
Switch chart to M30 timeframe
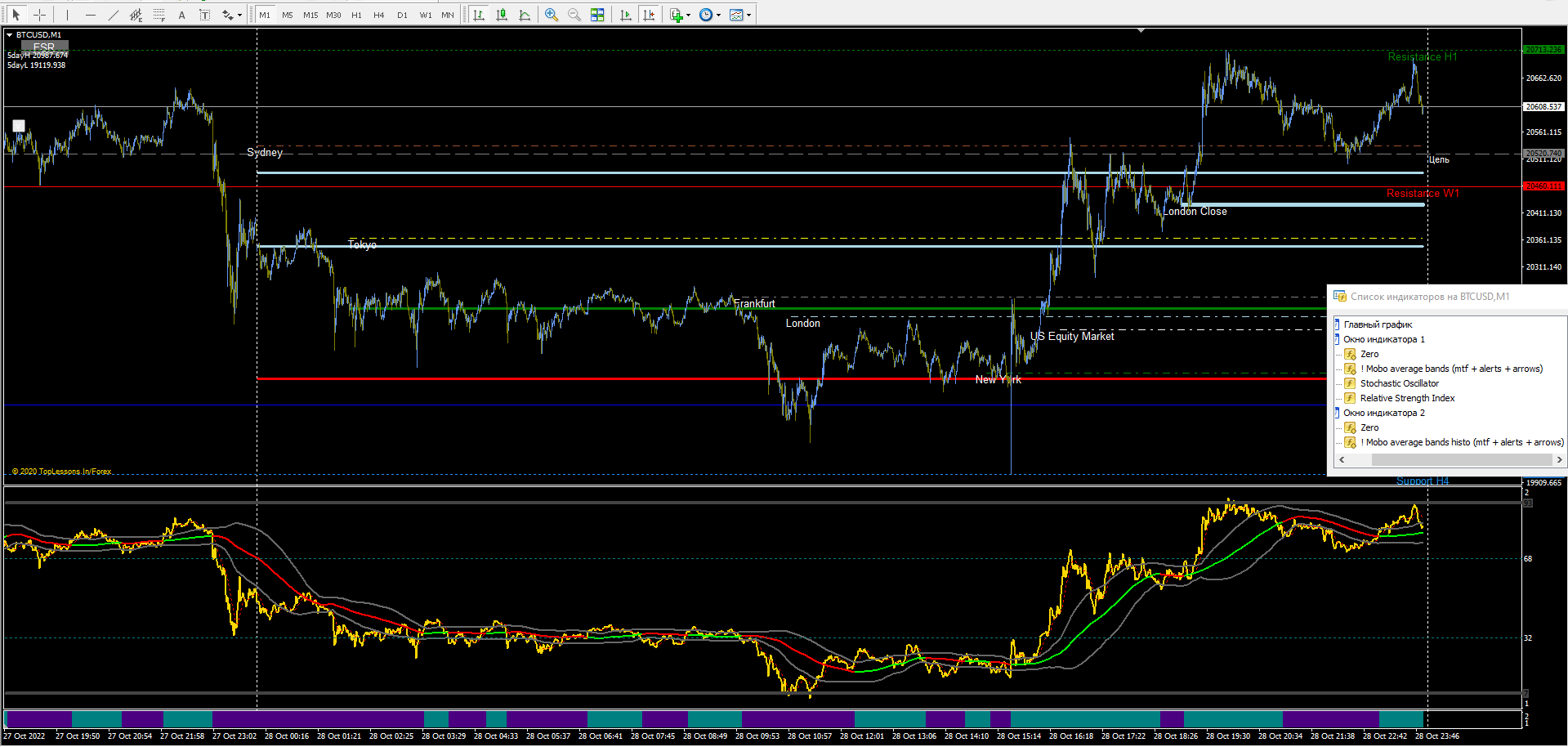tap(333, 15)
